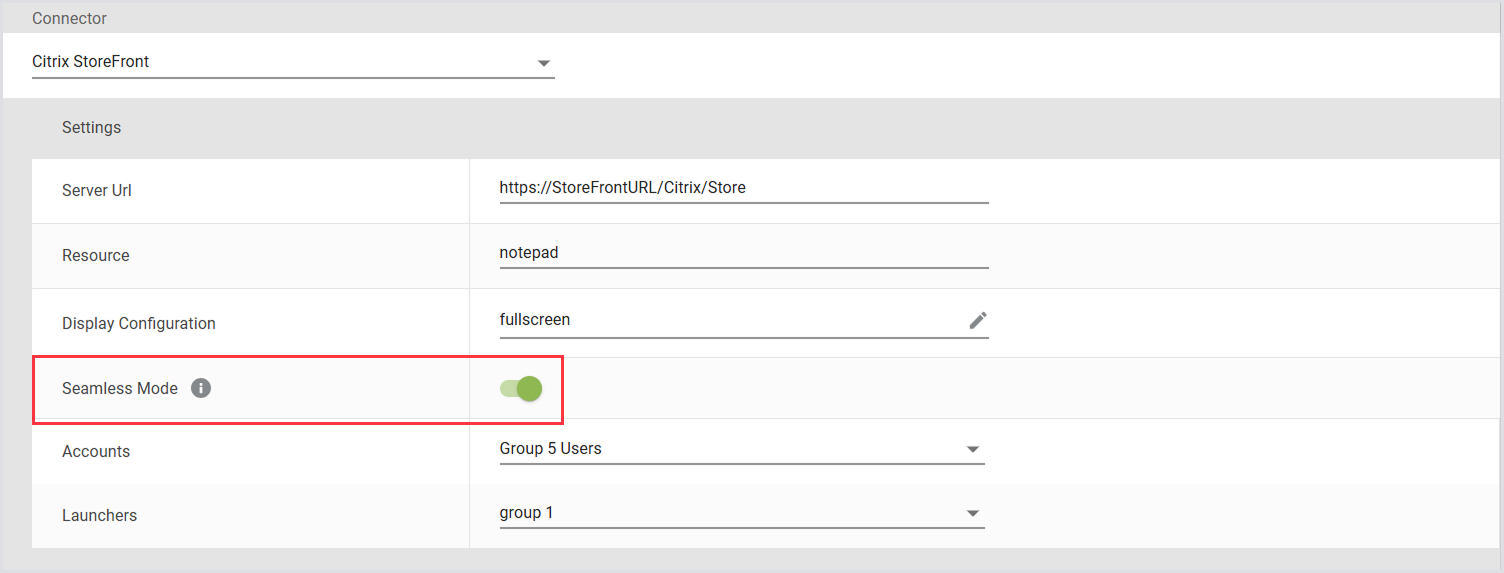Click the info icon beside Seamless Mode
The image size is (1504, 573).
(201, 388)
